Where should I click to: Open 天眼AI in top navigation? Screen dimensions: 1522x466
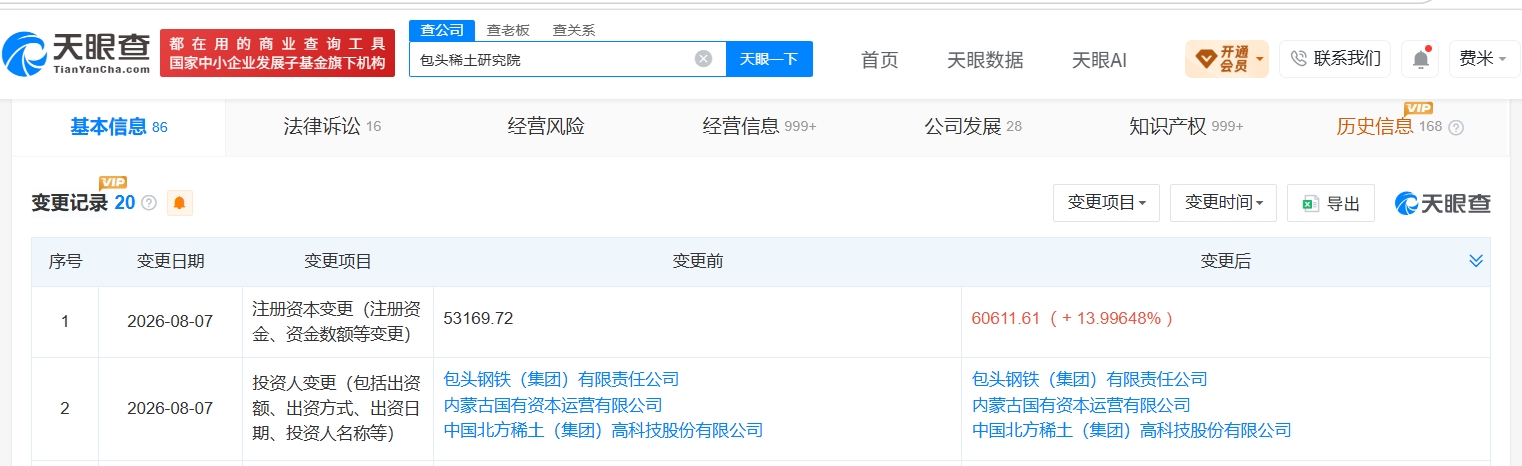click(1099, 60)
